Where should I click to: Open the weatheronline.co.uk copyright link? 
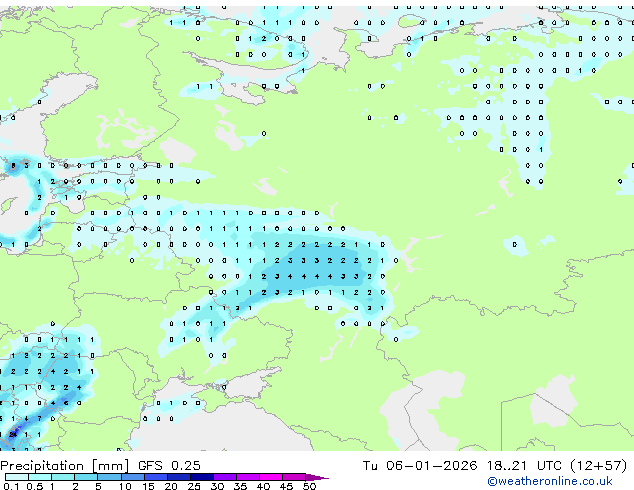click(550, 481)
